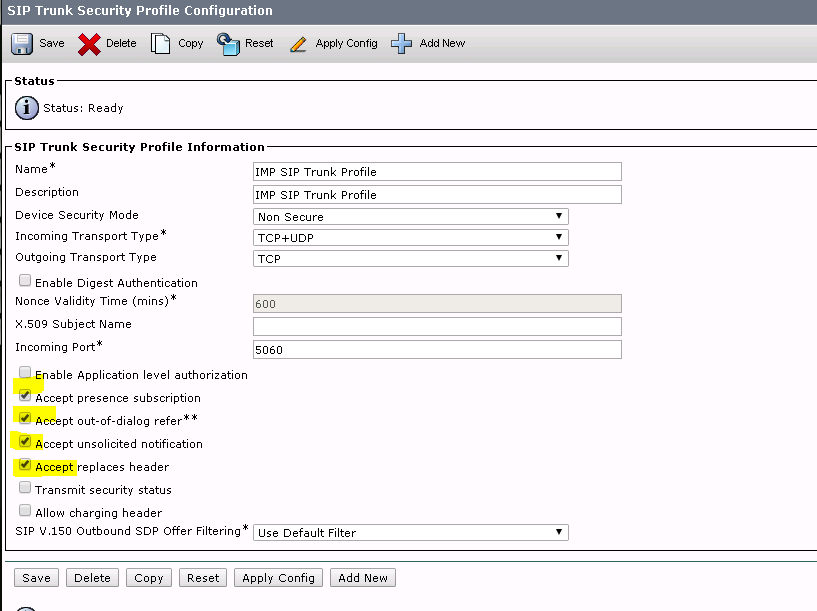Image resolution: width=817 pixels, height=611 pixels.
Task: Check Allow charging header box
Action: tap(24, 510)
